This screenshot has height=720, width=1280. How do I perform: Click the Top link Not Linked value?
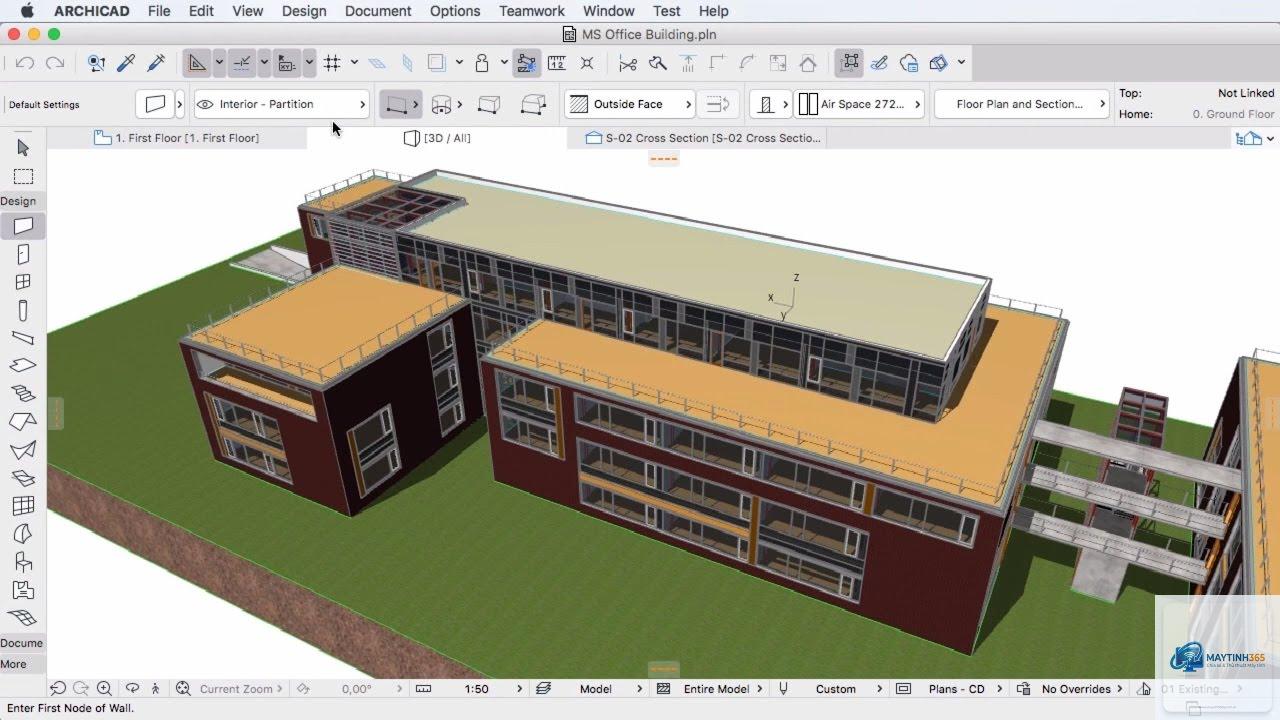point(1245,93)
